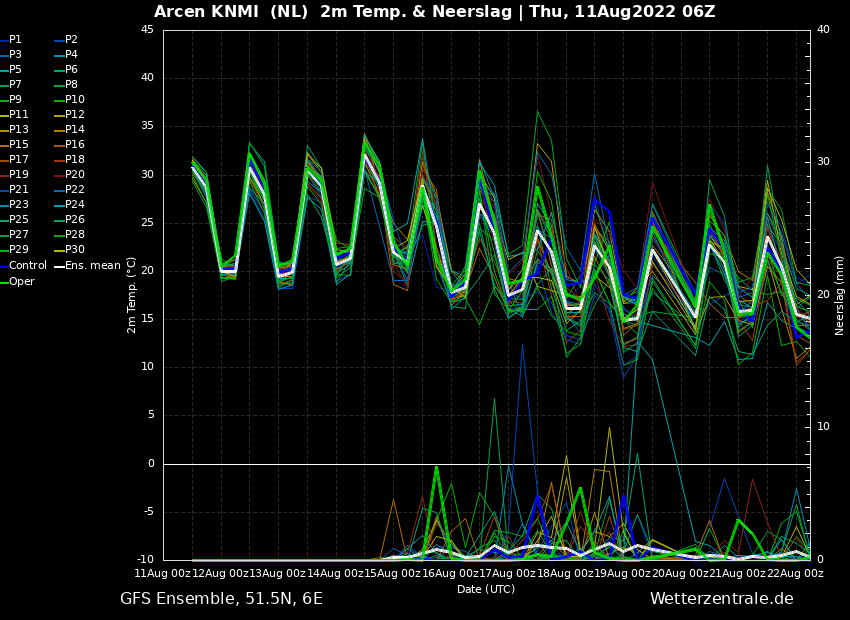Select the P23 legend entry

(18, 204)
